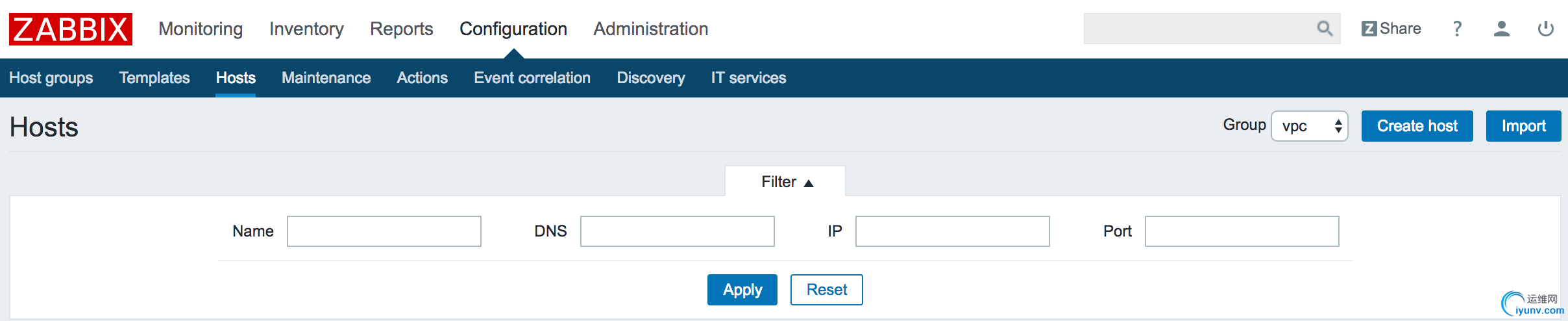This screenshot has width=1568, height=321.
Task: Open the Monitoring menu
Action: click(201, 29)
